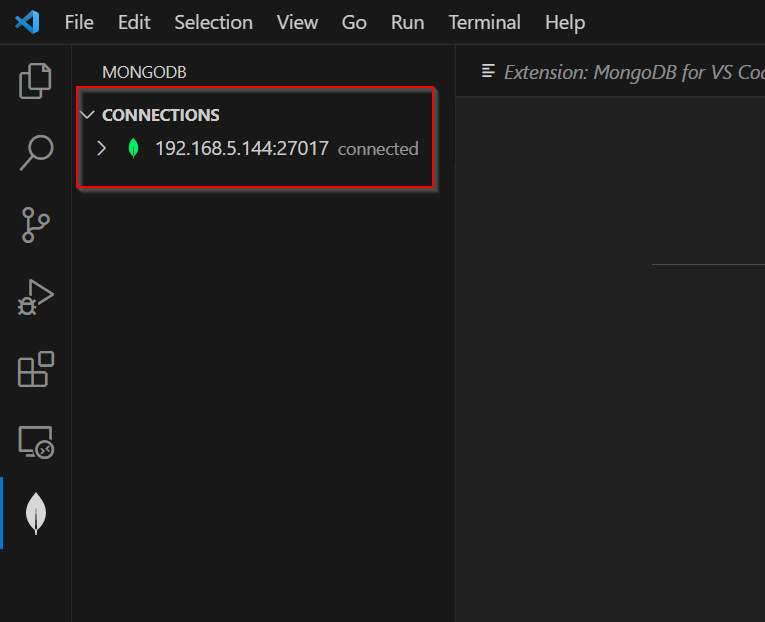Click the MONGODB panel title
This screenshot has height=622, width=765.
click(144, 72)
